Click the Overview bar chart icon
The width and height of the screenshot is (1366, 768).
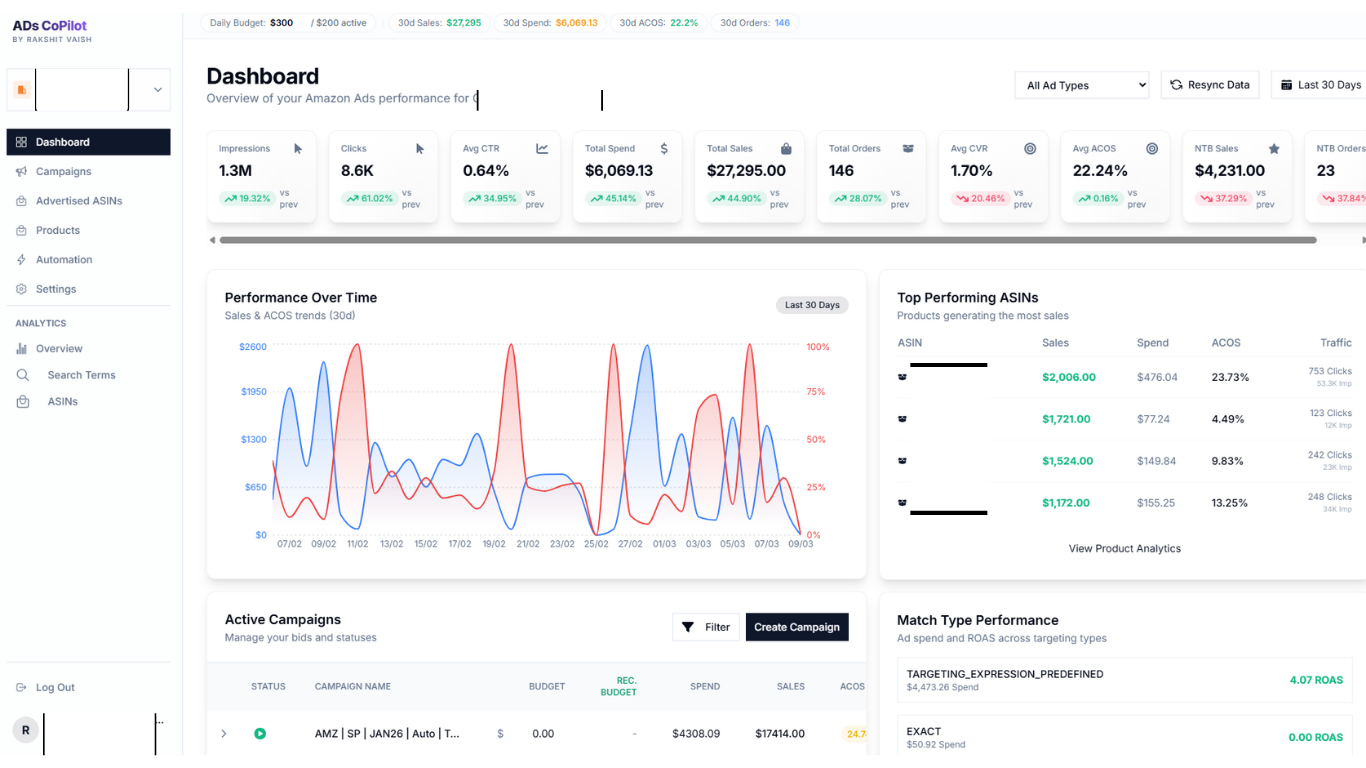(22, 348)
